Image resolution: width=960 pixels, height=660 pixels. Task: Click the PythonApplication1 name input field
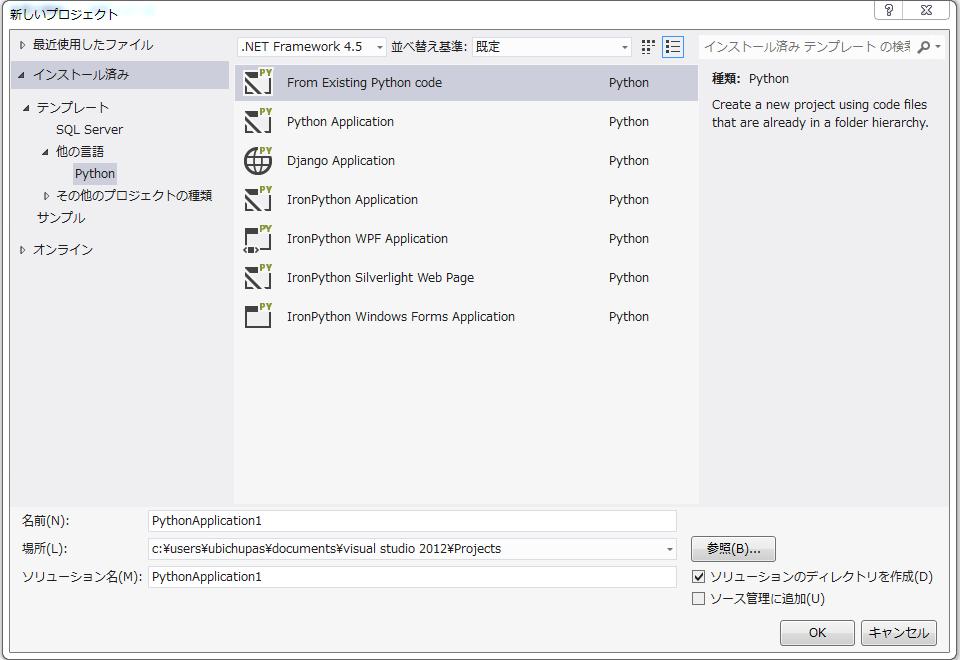(410, 520)
